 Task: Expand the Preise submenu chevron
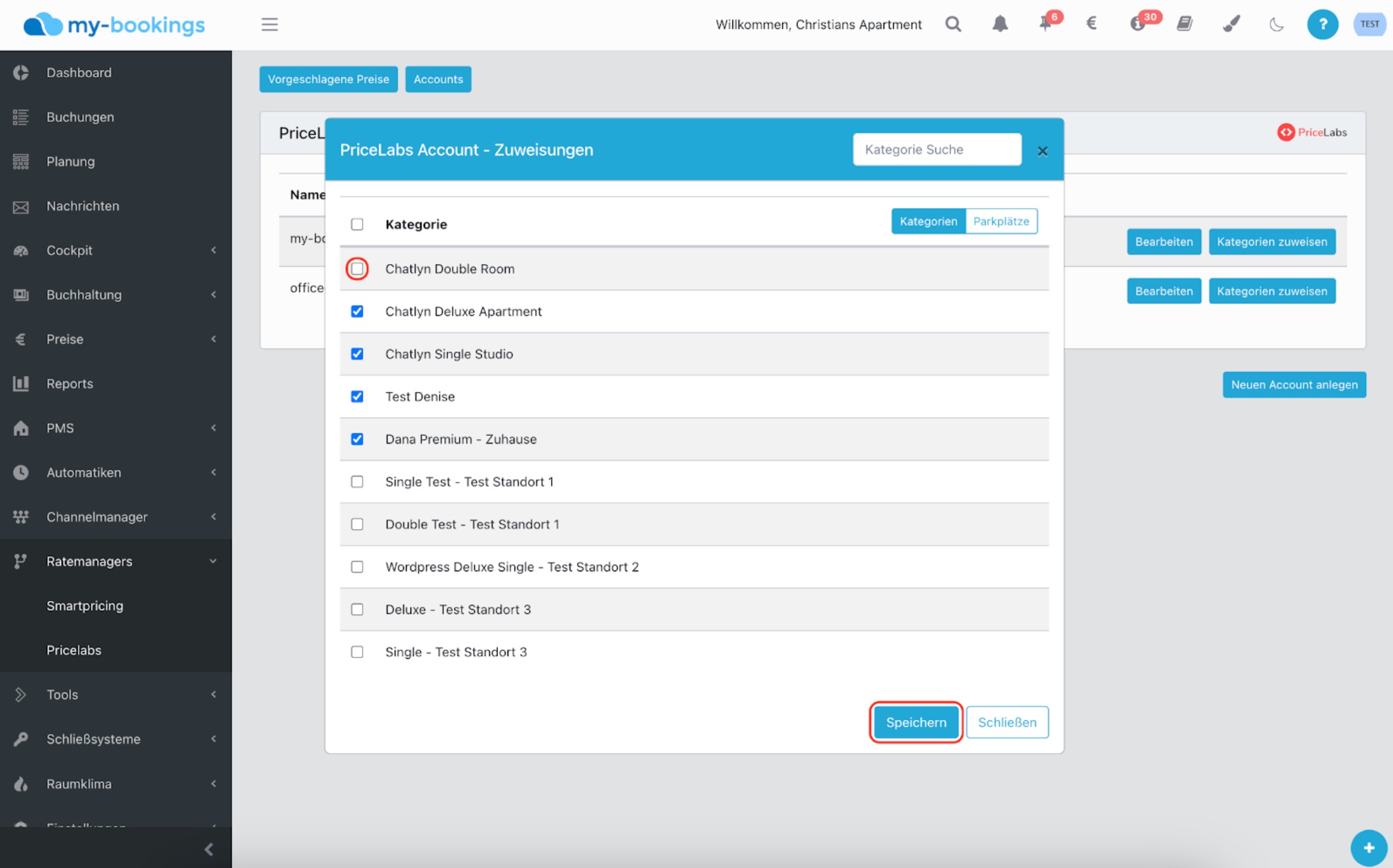tap(213, 339)
